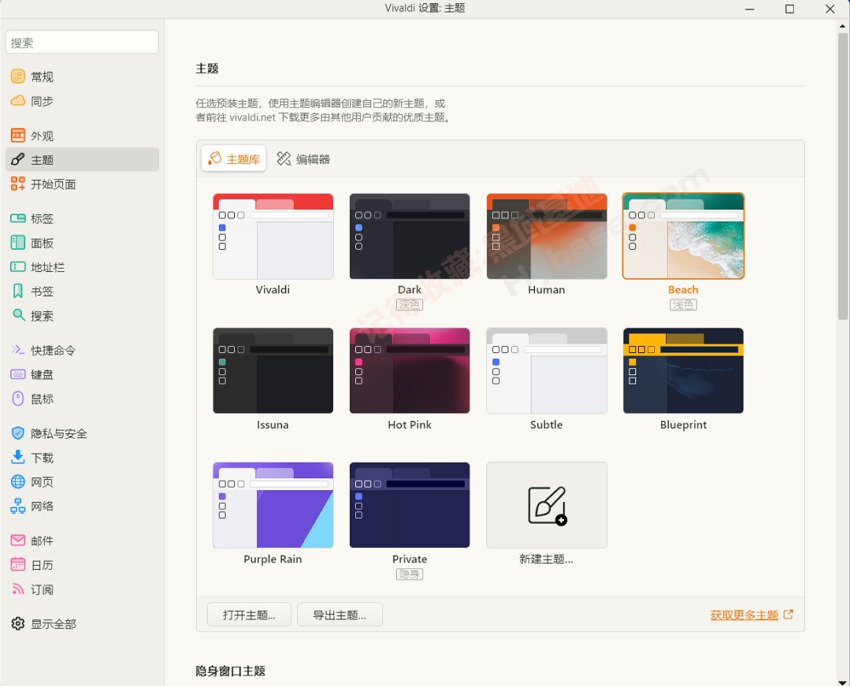
Task: Click the 隐身窗口主题 heading
Action: point(230,671)
